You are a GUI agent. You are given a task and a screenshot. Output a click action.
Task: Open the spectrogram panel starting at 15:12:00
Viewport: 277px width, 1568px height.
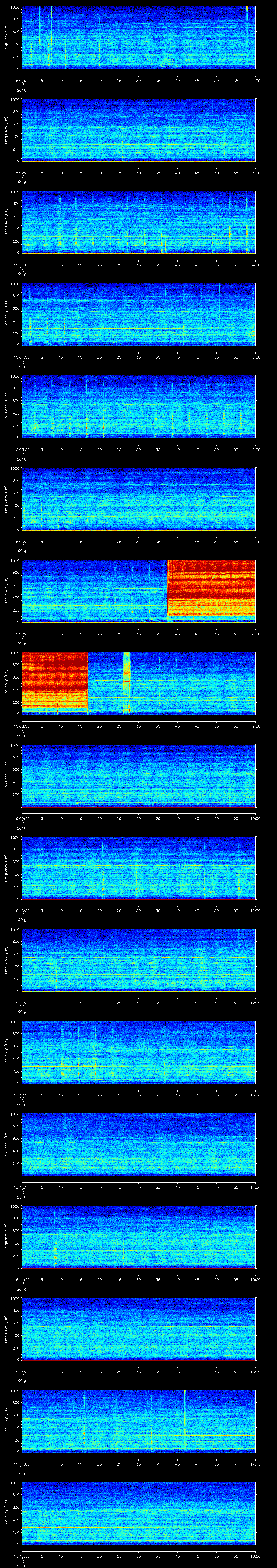pyautogui.click(x=138, y=1052)
